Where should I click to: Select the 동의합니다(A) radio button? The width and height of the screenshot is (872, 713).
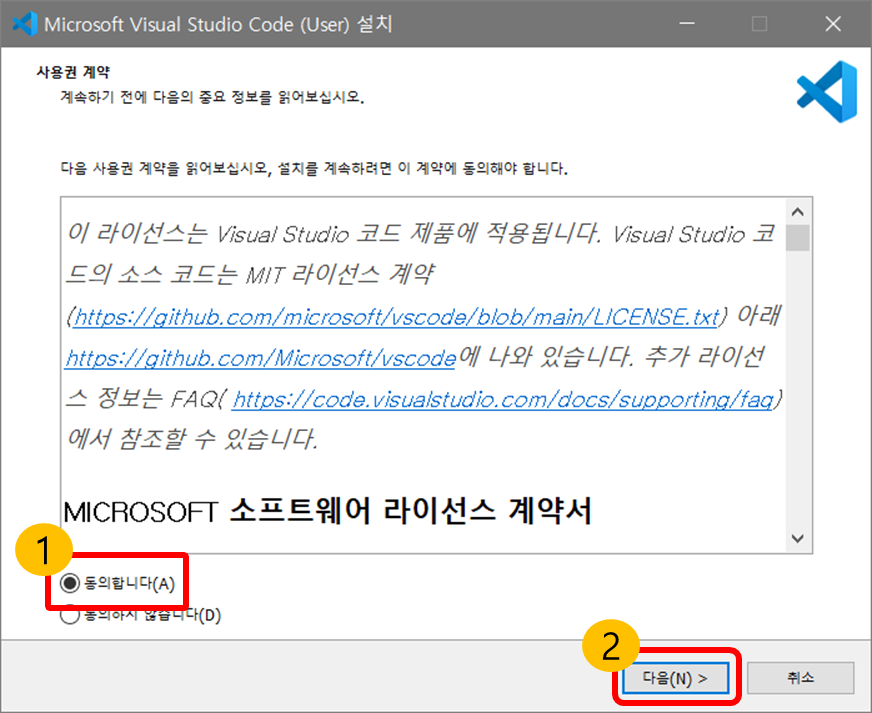pos(70,583)
